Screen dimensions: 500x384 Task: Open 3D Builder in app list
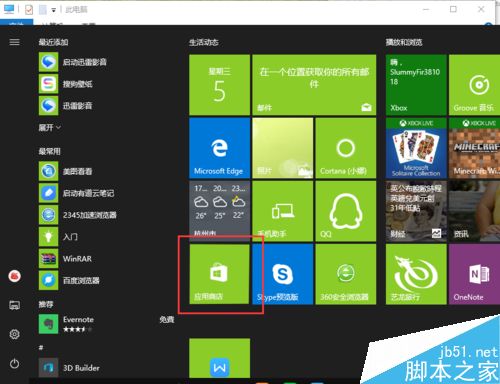pyautogui.click(x=69, y=368)
